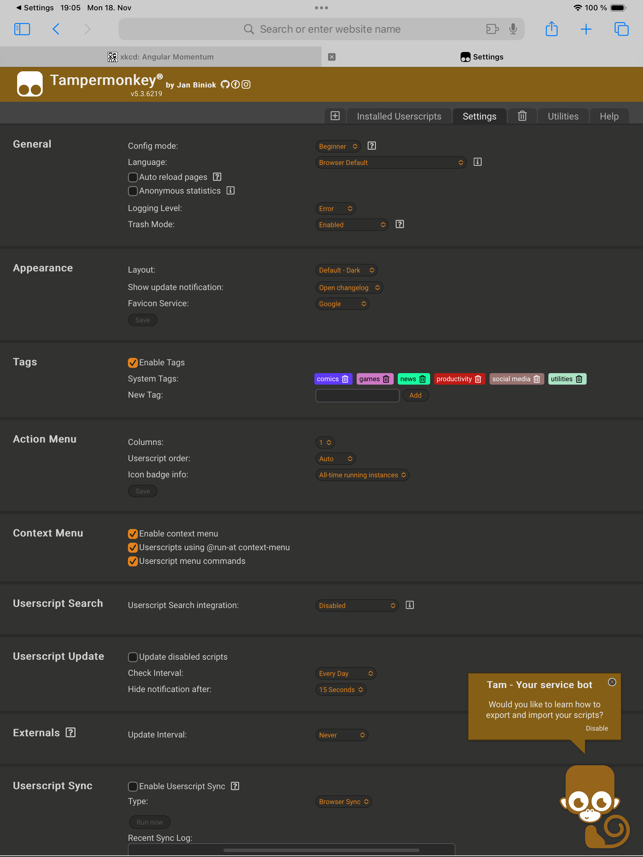Switch to Utilities tab
643x857 pixels.
pyautogui.click(x=563, y=116)
